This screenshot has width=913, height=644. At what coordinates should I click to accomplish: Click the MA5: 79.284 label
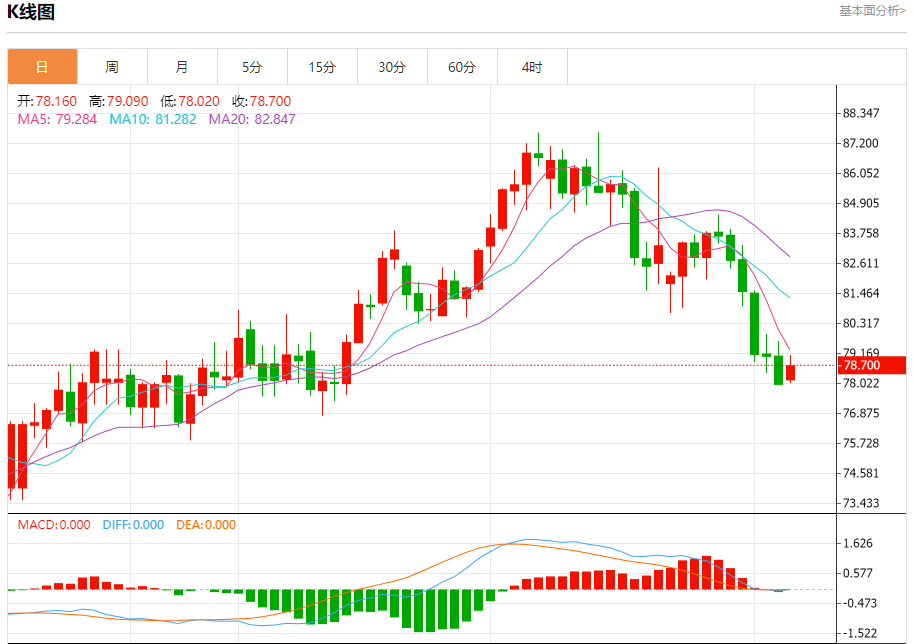[x=57, y=119]
